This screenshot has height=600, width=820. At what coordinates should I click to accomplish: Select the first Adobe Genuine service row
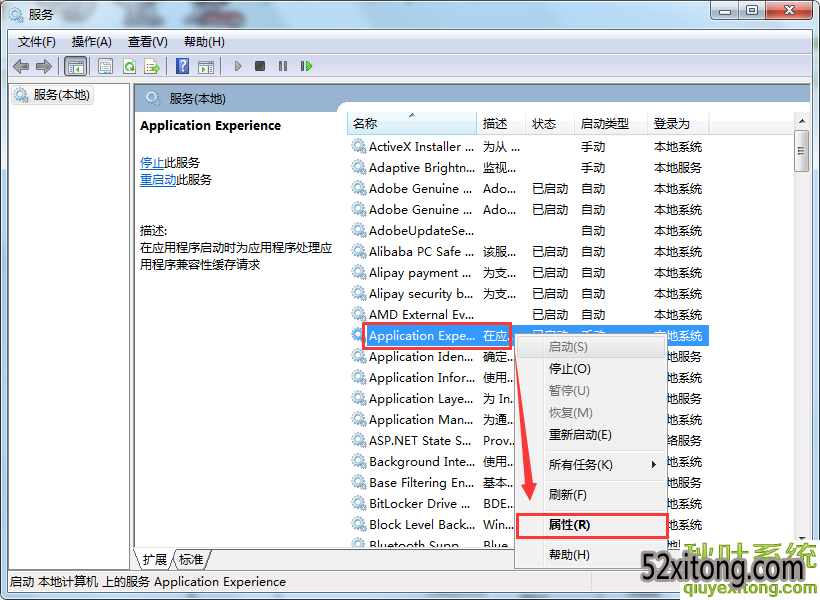click(530, 188)
